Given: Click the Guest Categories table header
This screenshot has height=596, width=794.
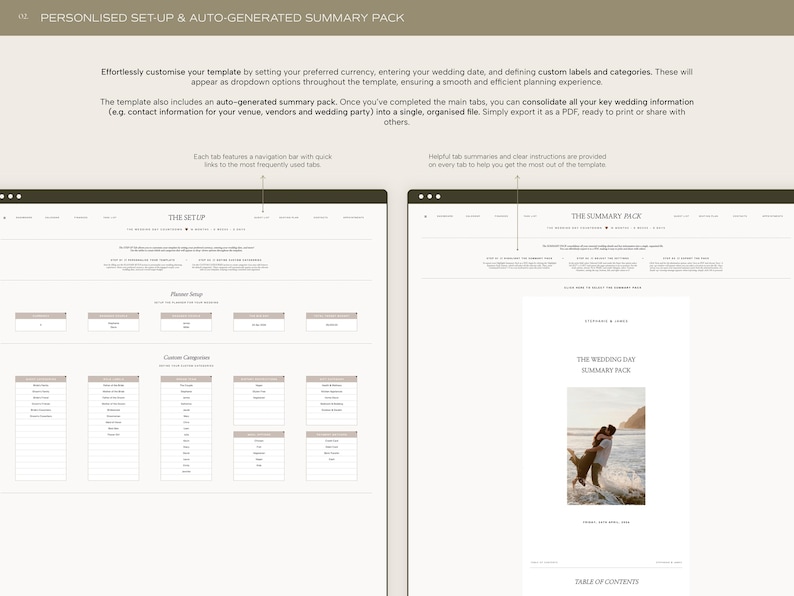Looking at the screenshot, I should [41, 379].
